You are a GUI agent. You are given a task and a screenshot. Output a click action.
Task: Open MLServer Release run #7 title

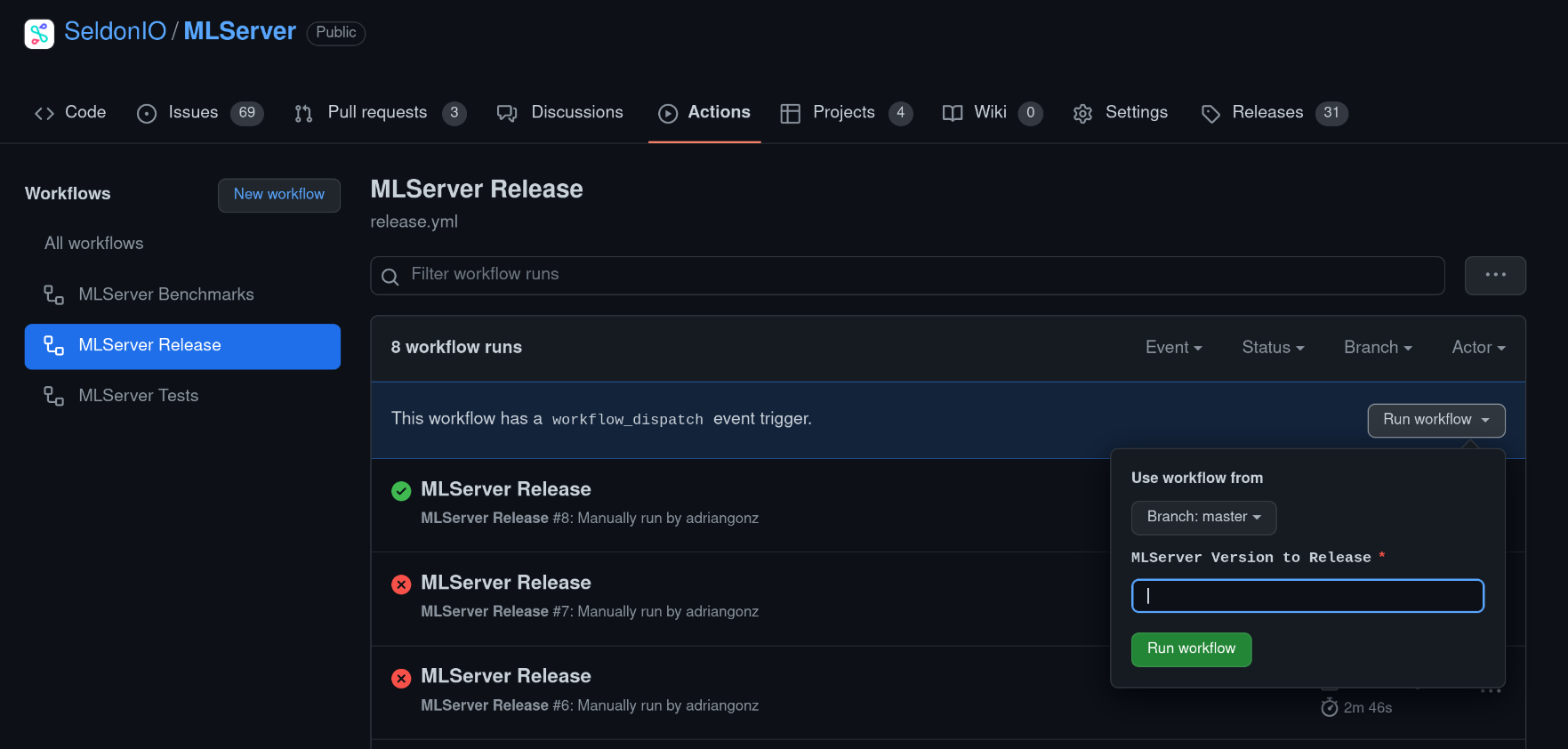(505, 583)
